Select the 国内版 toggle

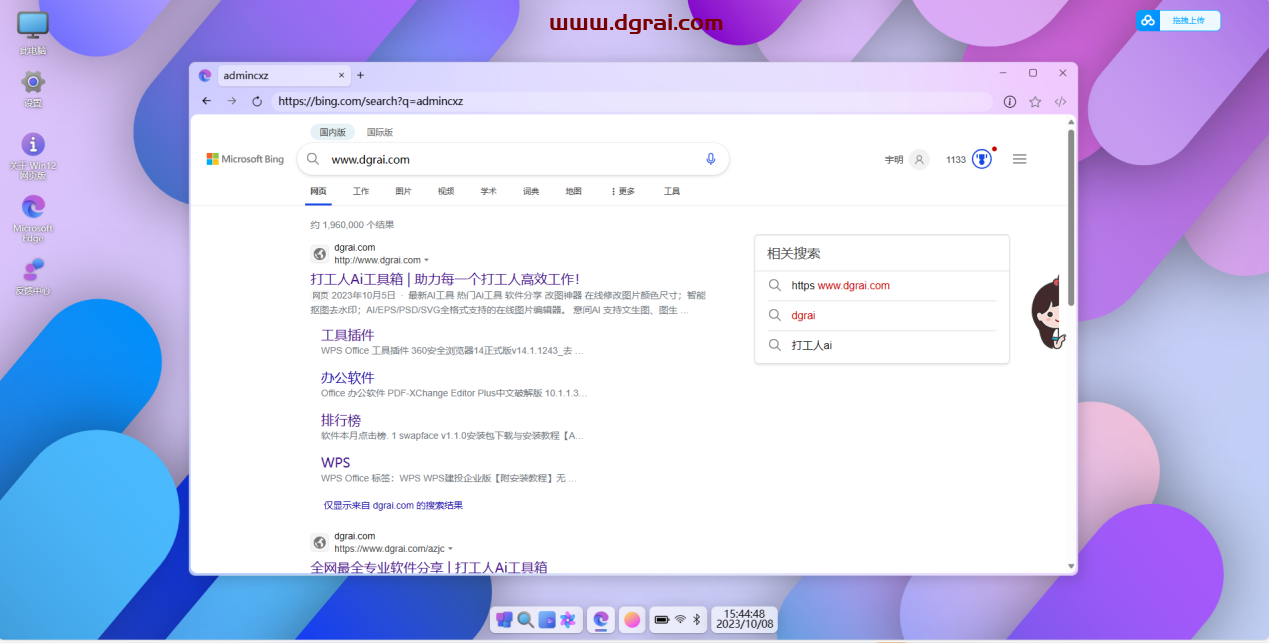pyautogui.click(x=332, y=132)
